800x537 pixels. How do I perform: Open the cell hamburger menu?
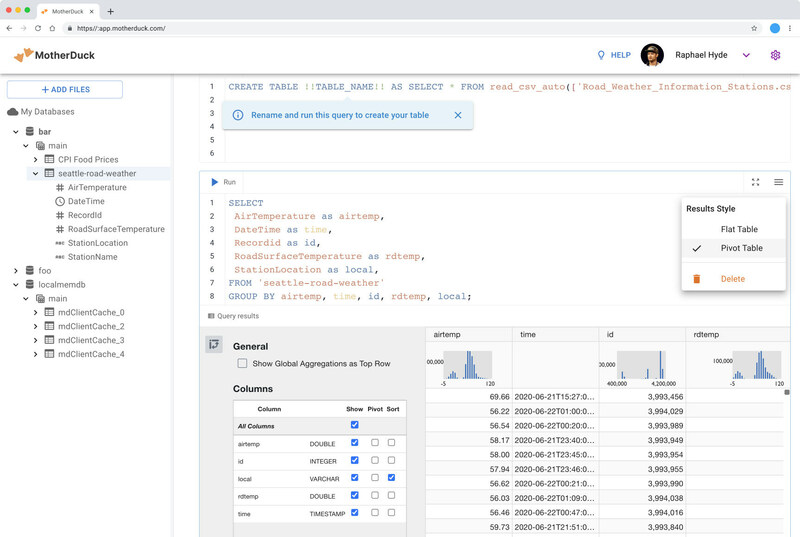click(x=779, y=182)
